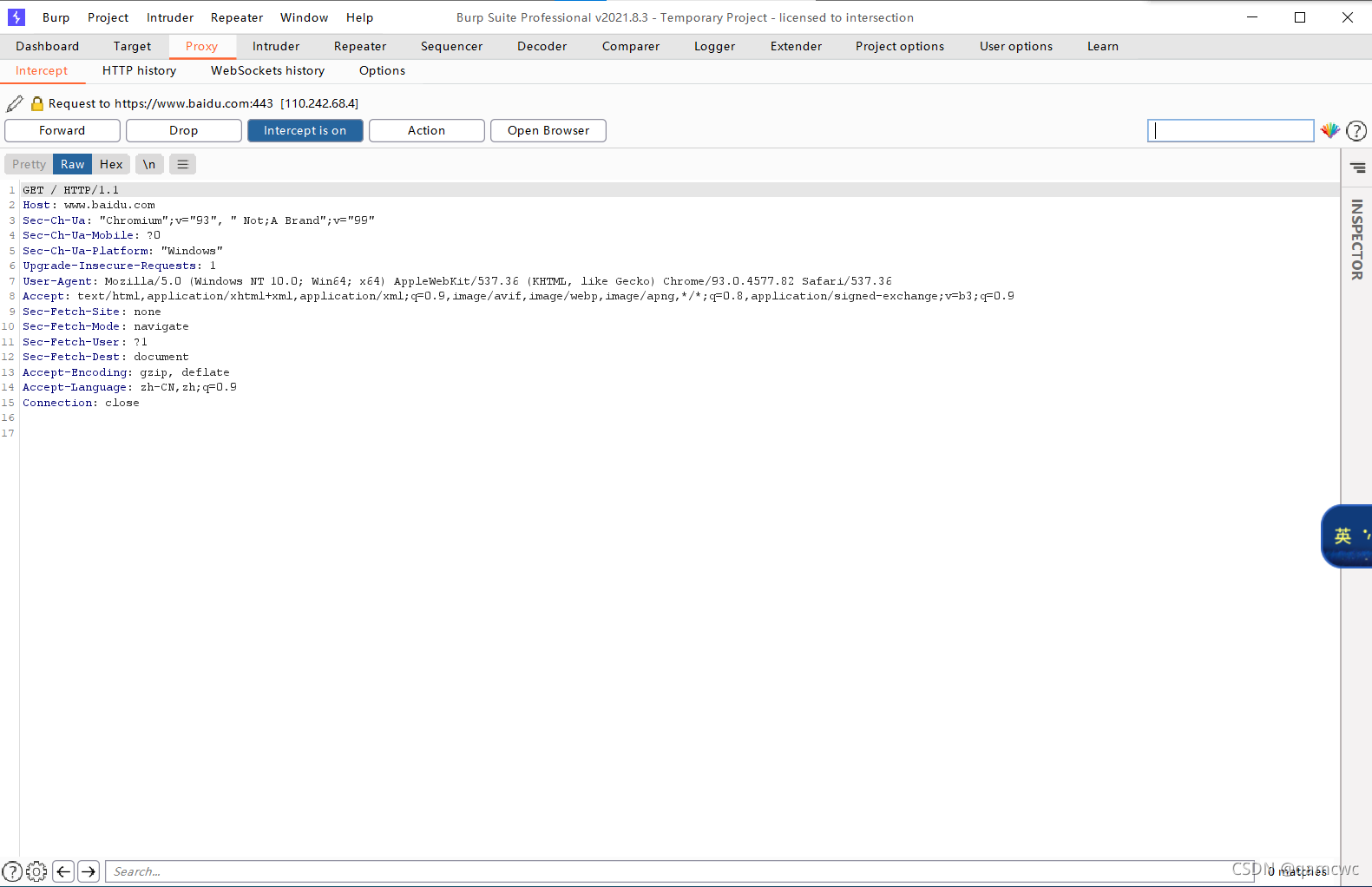Click the Upgrade-Insecure-Requests header line

[119, 266]
